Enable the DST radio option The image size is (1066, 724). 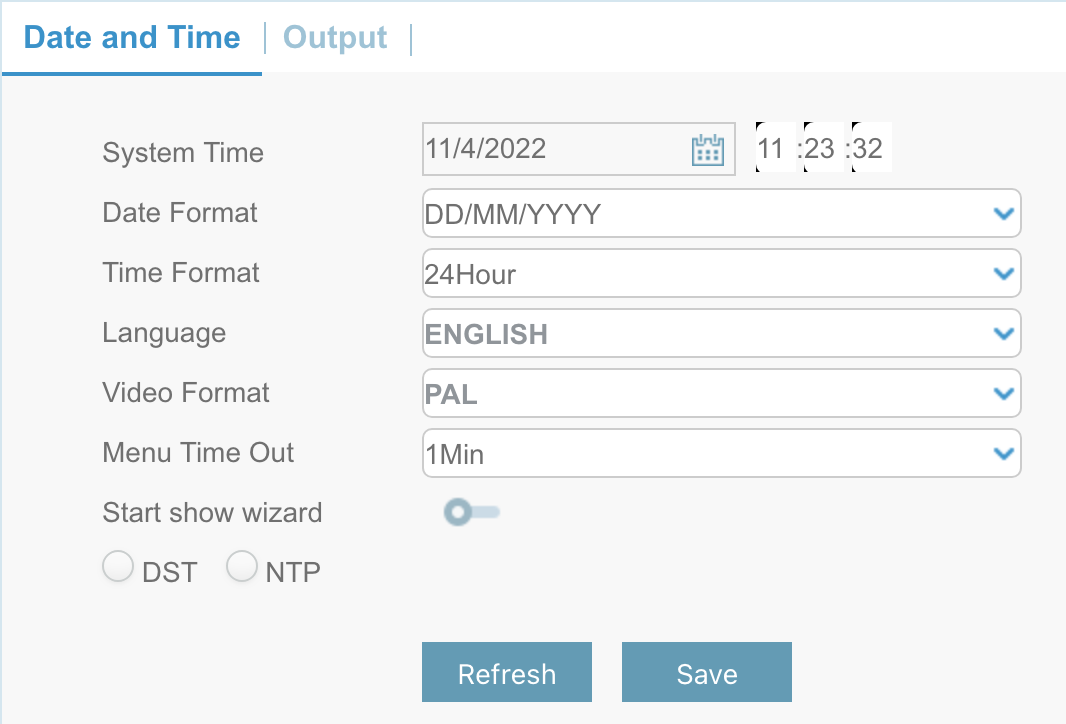click(118, 568)
